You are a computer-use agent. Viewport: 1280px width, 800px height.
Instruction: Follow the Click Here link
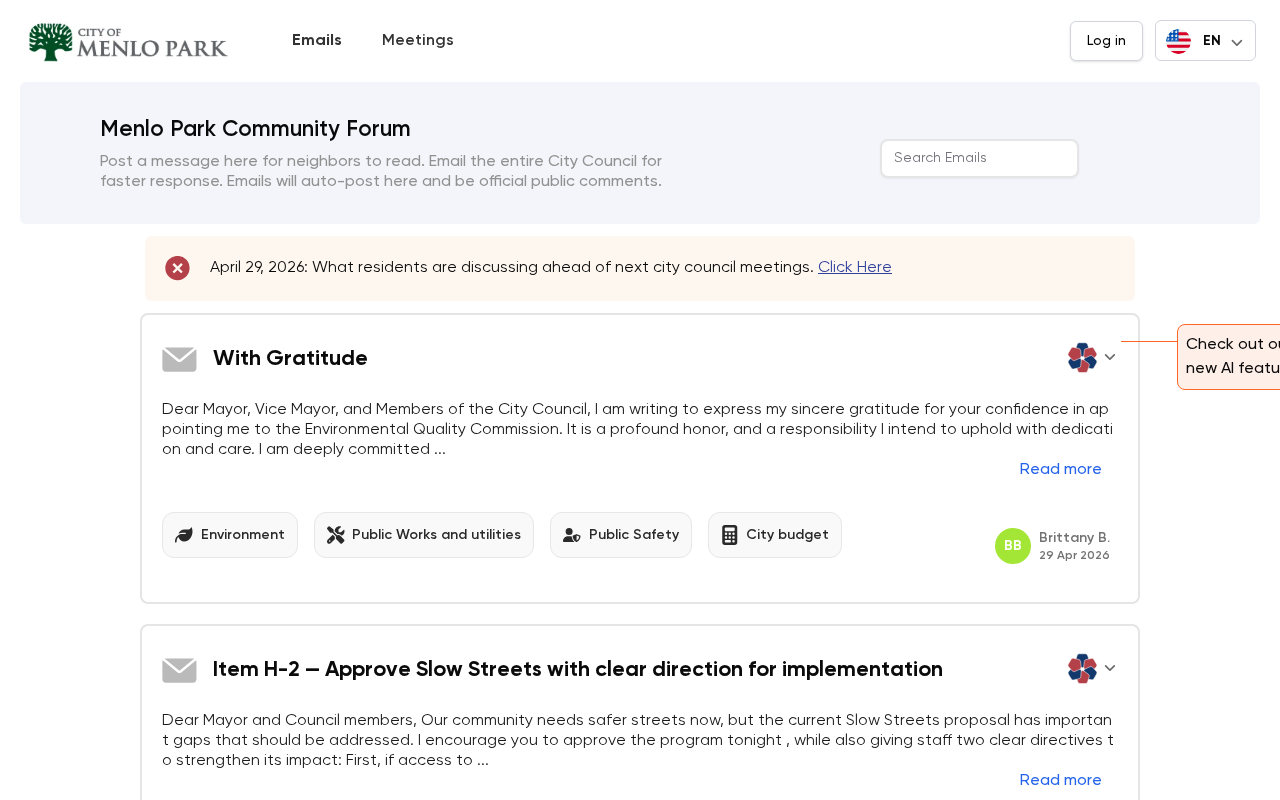coord(855,268)
